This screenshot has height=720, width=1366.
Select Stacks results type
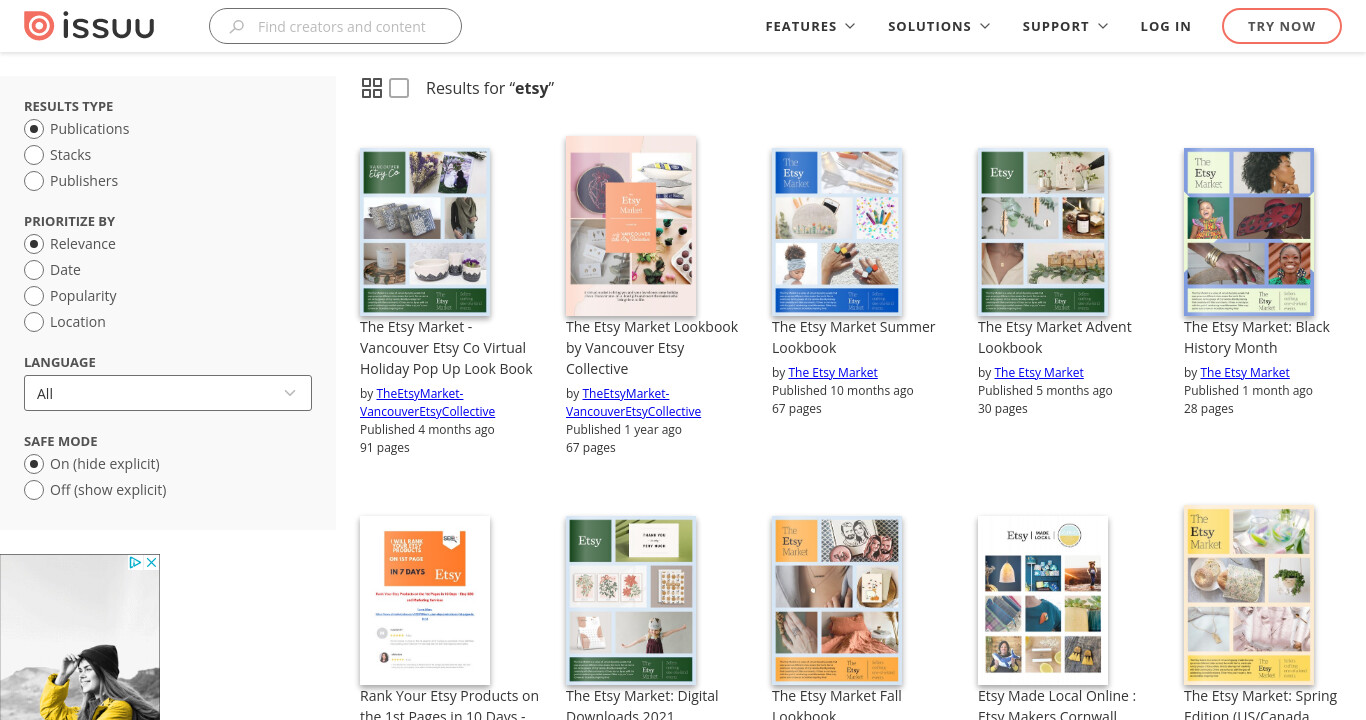(34, 155)
